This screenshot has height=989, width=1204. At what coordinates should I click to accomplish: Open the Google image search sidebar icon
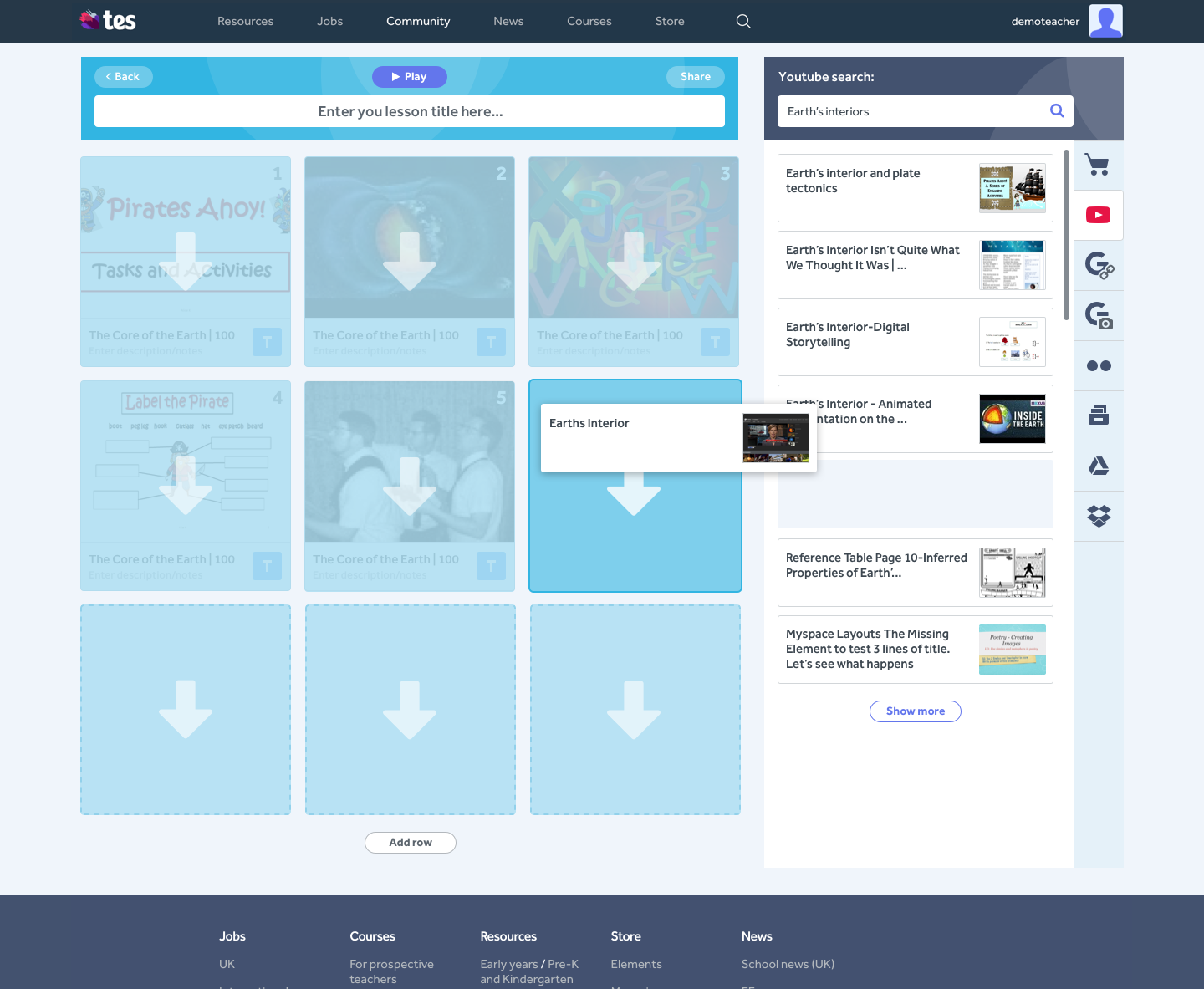(x=1098, y=315)
